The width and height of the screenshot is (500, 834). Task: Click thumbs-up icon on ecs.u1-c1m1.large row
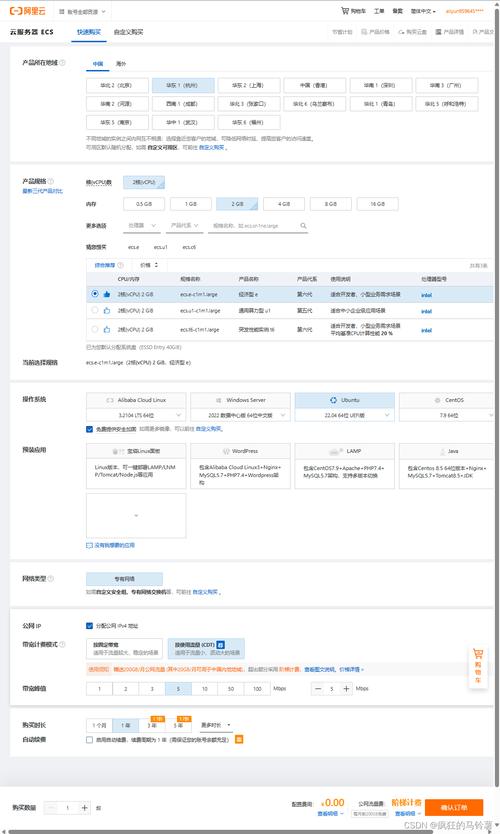click(x=107, y=310)
